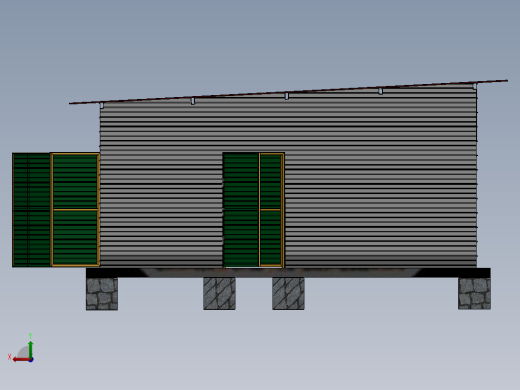Select the yellow-framed door panel in the wall center
The image size is (520, 390).
[271, 210]
